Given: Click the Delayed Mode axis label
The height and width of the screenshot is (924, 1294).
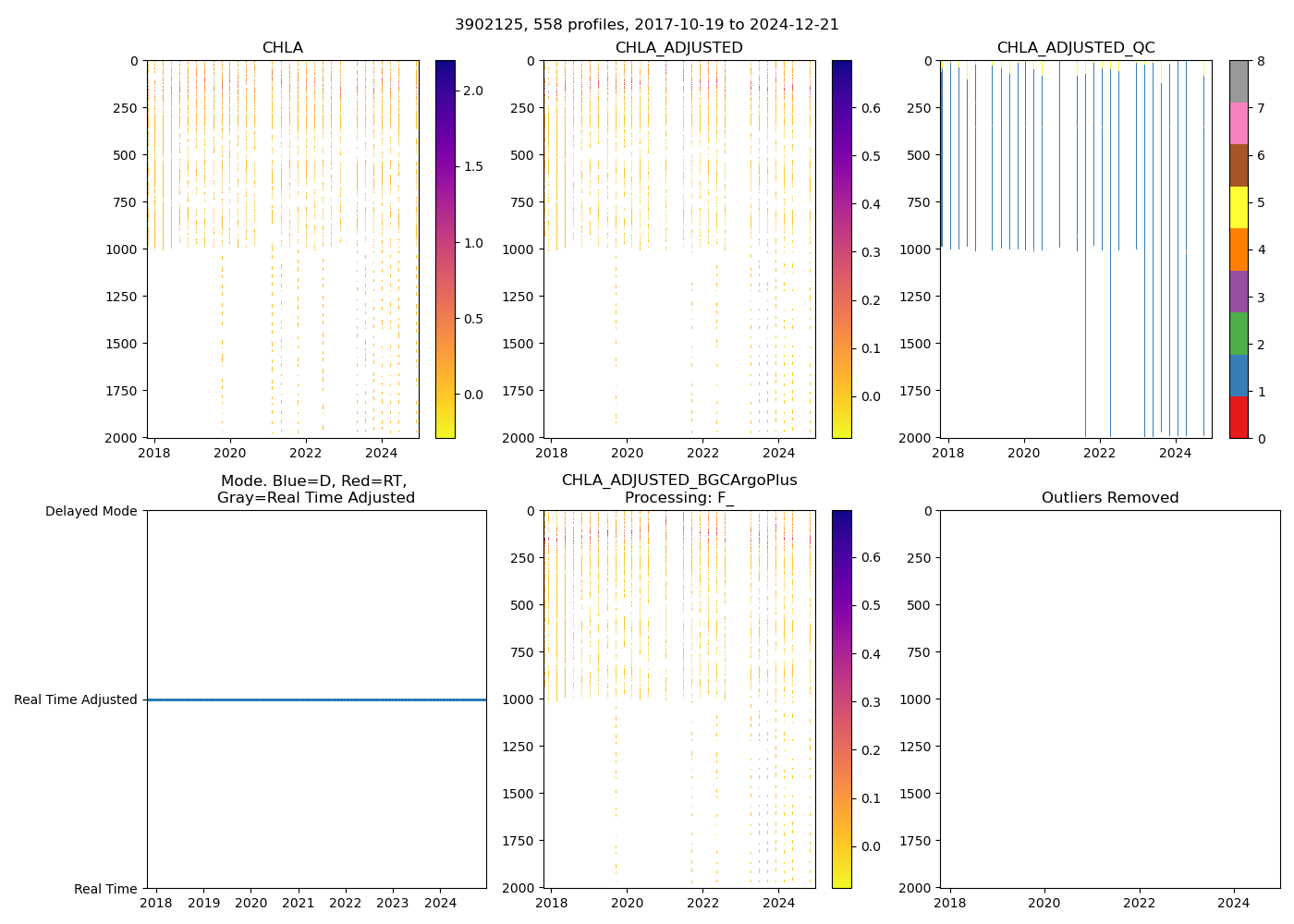Looking at the screenshot, I should (x=91, y=511).
